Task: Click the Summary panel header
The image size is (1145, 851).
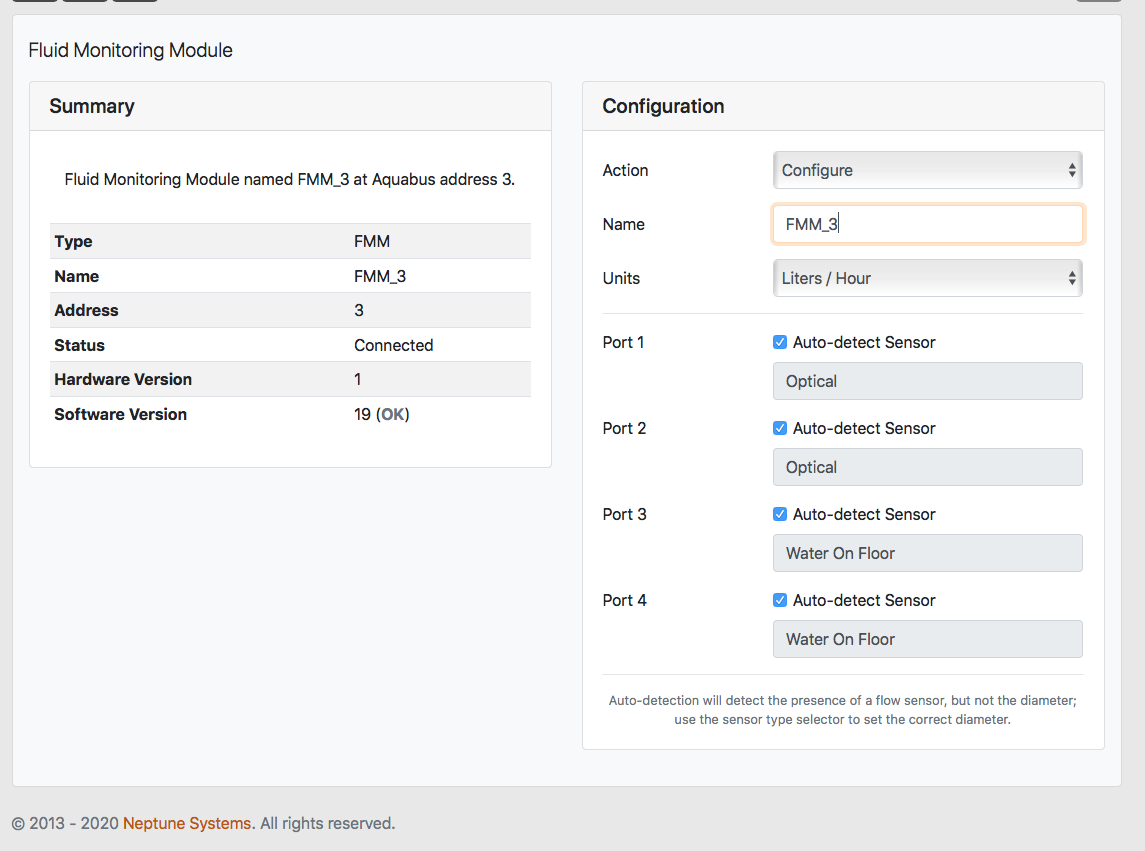Action: point(290,106)
